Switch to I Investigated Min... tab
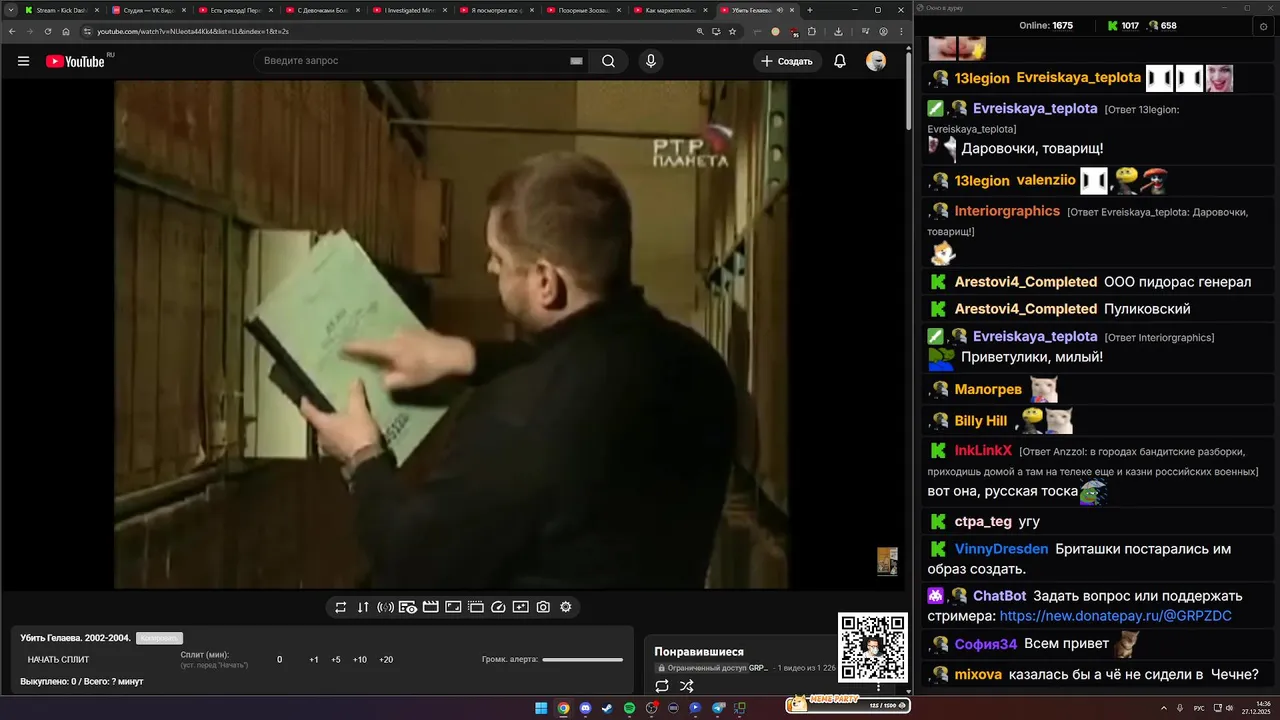 (410, 10)
